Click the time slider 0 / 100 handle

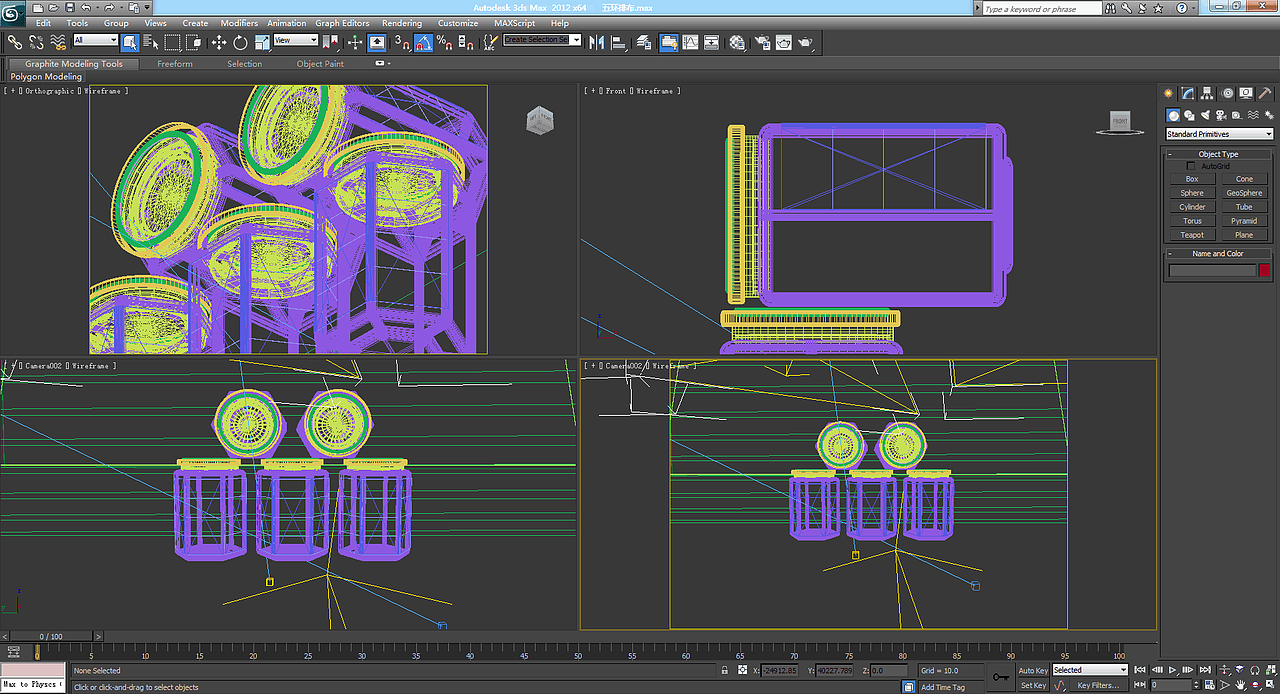click(x=50, y=636)
